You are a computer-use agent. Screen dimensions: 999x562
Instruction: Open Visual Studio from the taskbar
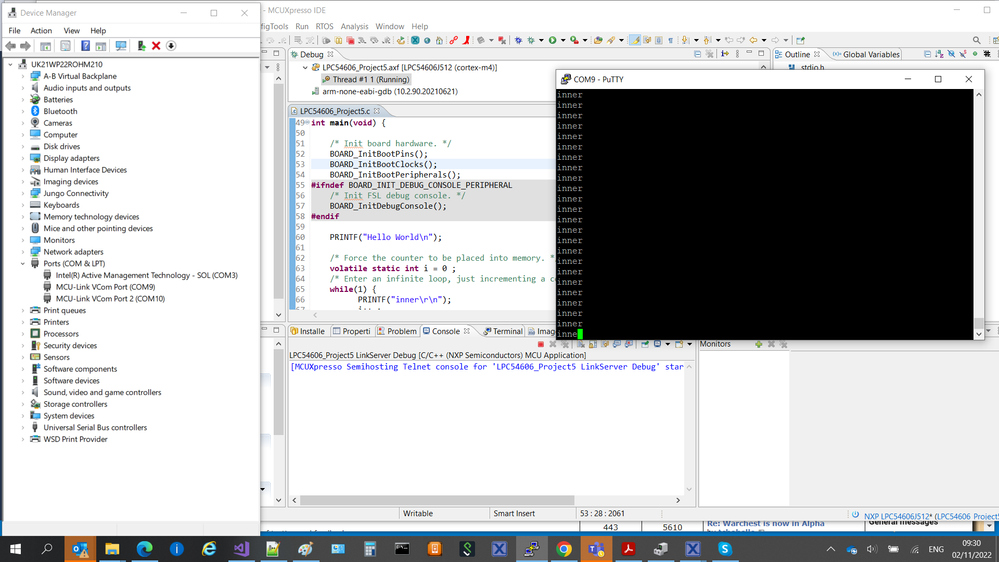pos(241,549)
